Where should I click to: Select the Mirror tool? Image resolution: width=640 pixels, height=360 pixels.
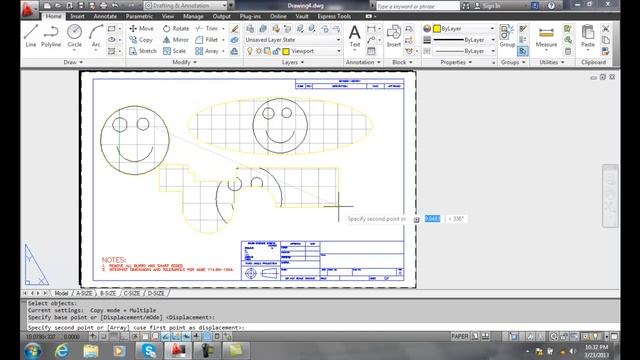point(176,40)
